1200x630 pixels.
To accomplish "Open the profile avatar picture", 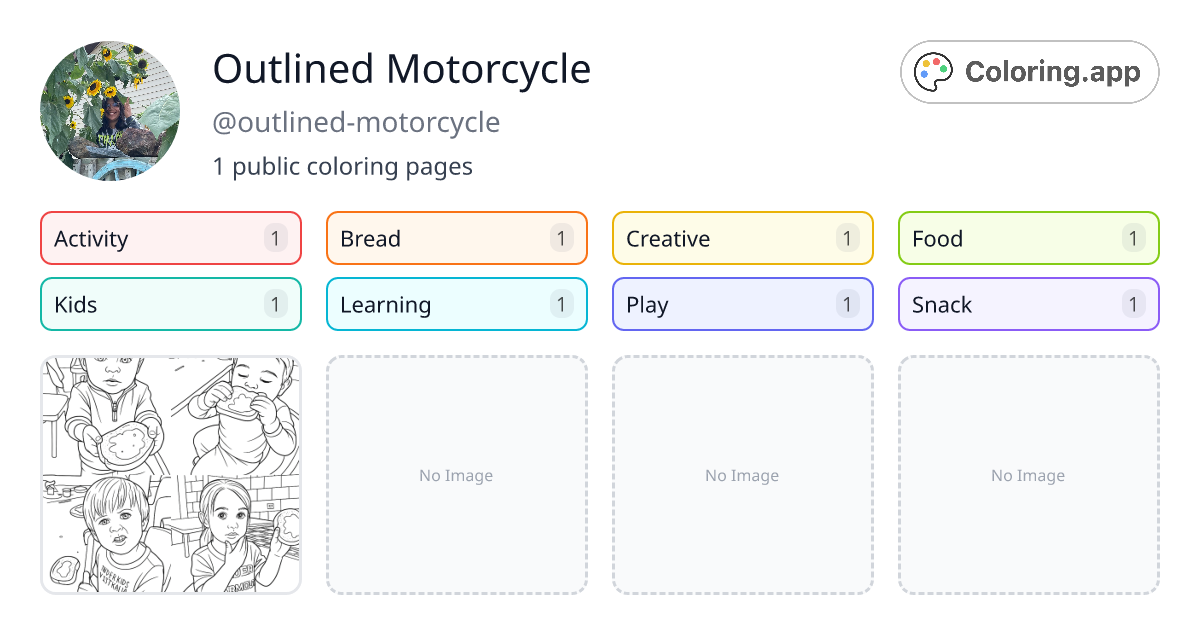I will [x=110, y=111].
